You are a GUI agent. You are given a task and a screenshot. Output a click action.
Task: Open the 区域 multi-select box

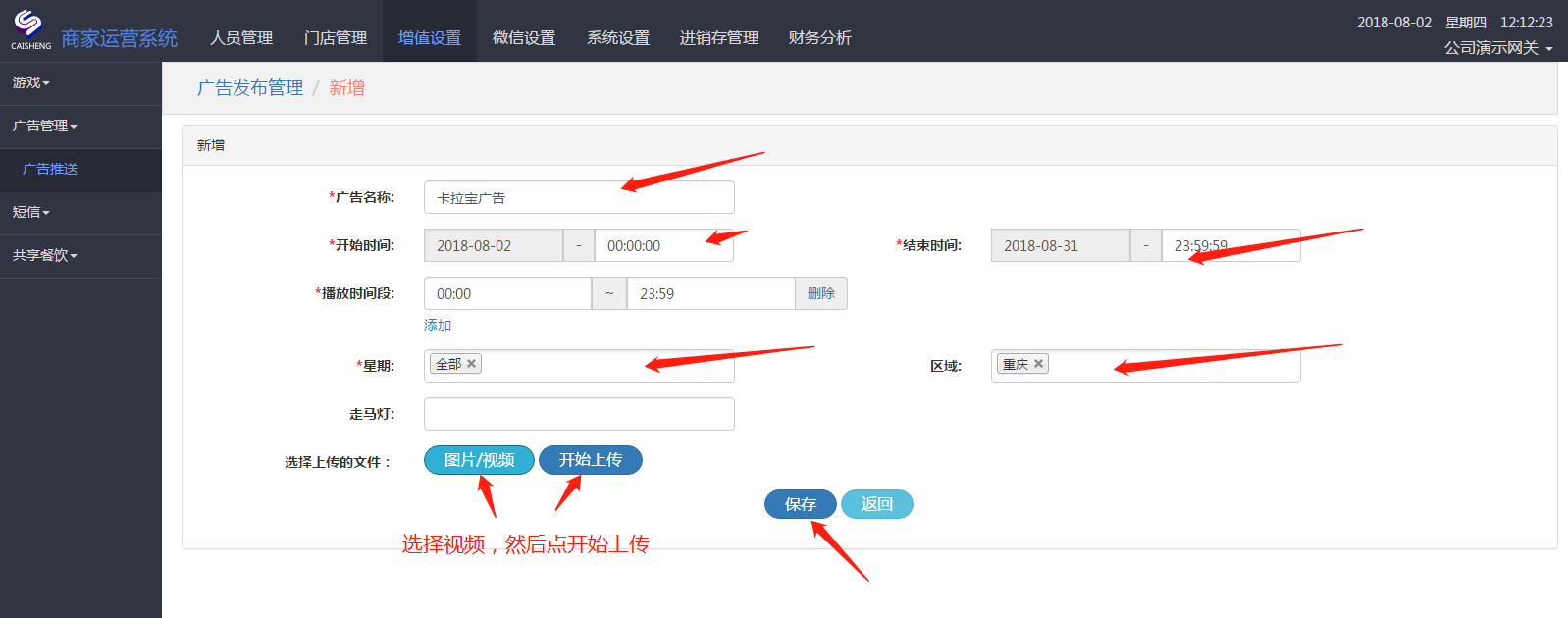[x=1146, y=366]
